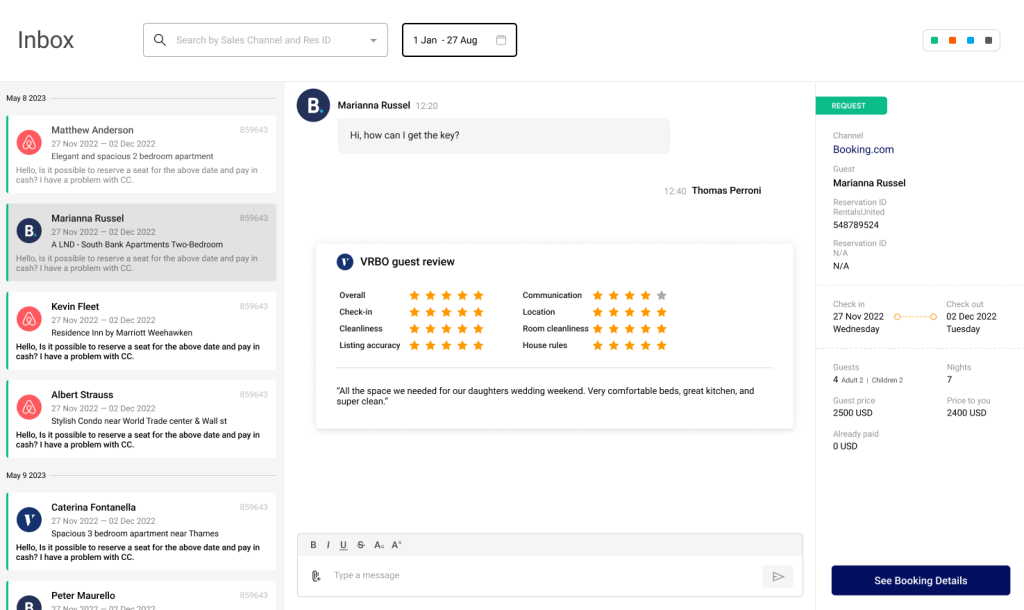Send the message with the arrow button
The image size is (1024, 610).
(778, 576)
